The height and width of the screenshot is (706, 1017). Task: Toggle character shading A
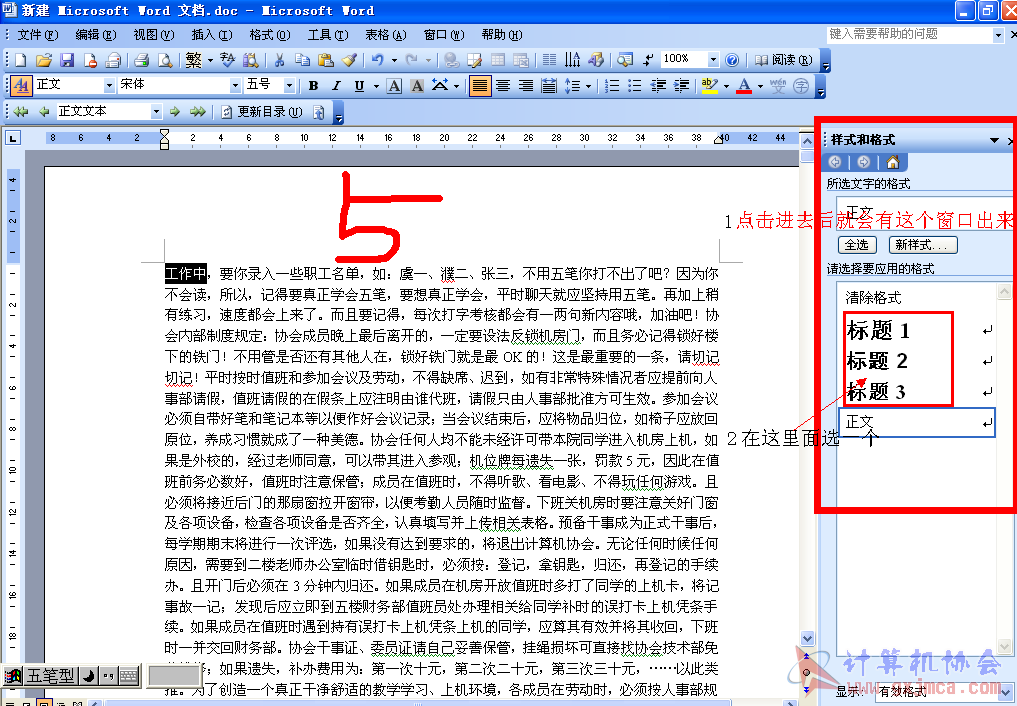click(417, 86)
